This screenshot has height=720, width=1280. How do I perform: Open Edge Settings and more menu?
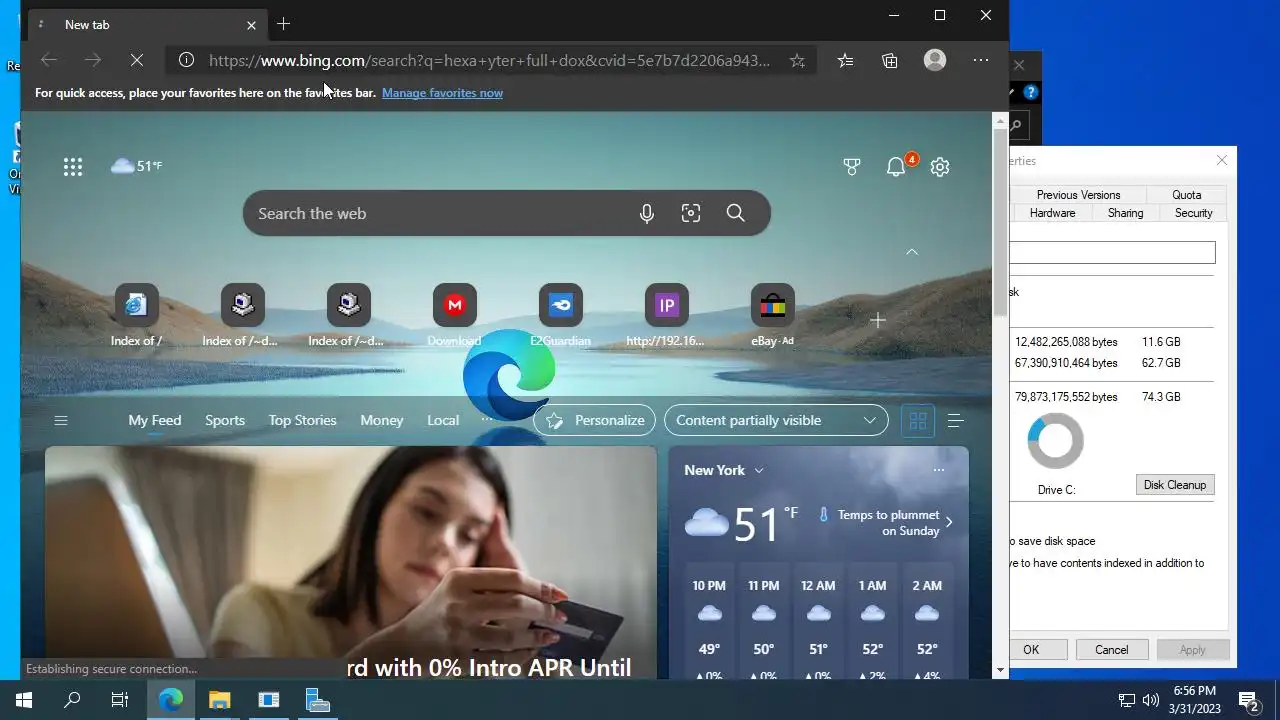click(981, 60)
